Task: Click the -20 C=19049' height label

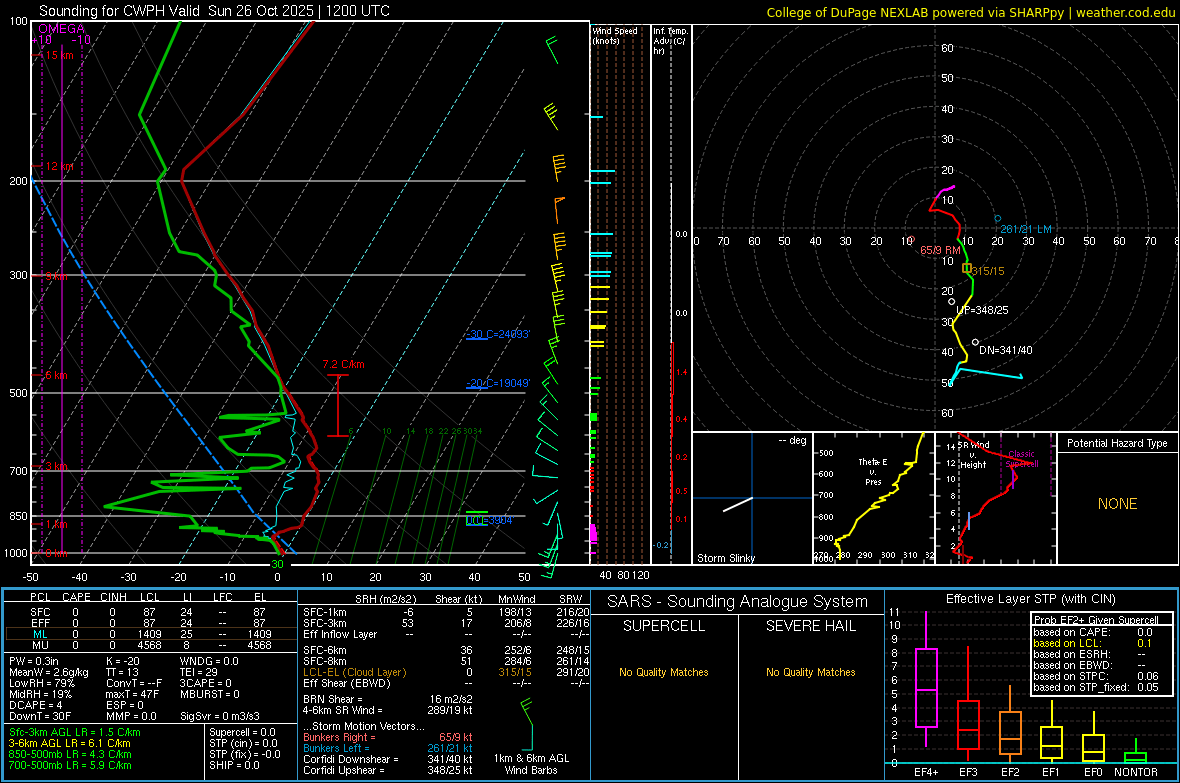Action: tap(497, 383)
